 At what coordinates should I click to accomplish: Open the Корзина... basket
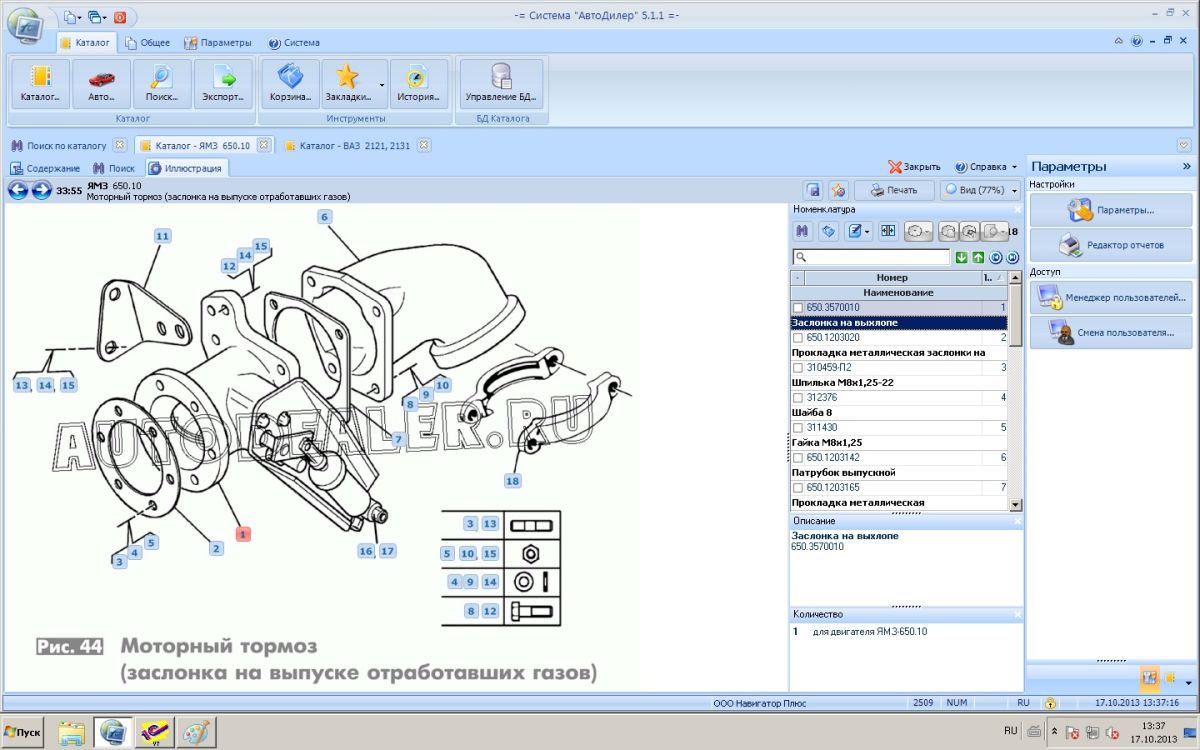[x=290, y=84]
